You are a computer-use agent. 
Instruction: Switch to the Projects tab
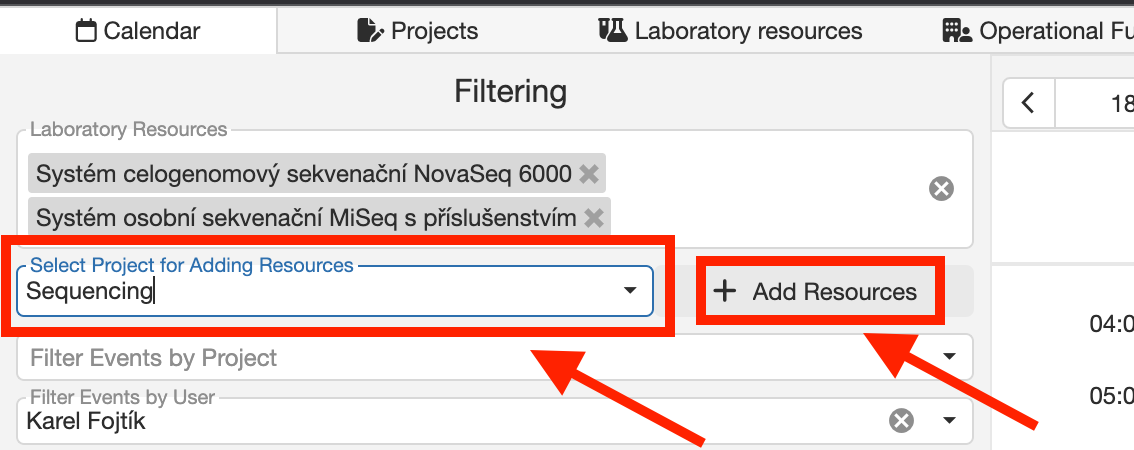[417, 31]
